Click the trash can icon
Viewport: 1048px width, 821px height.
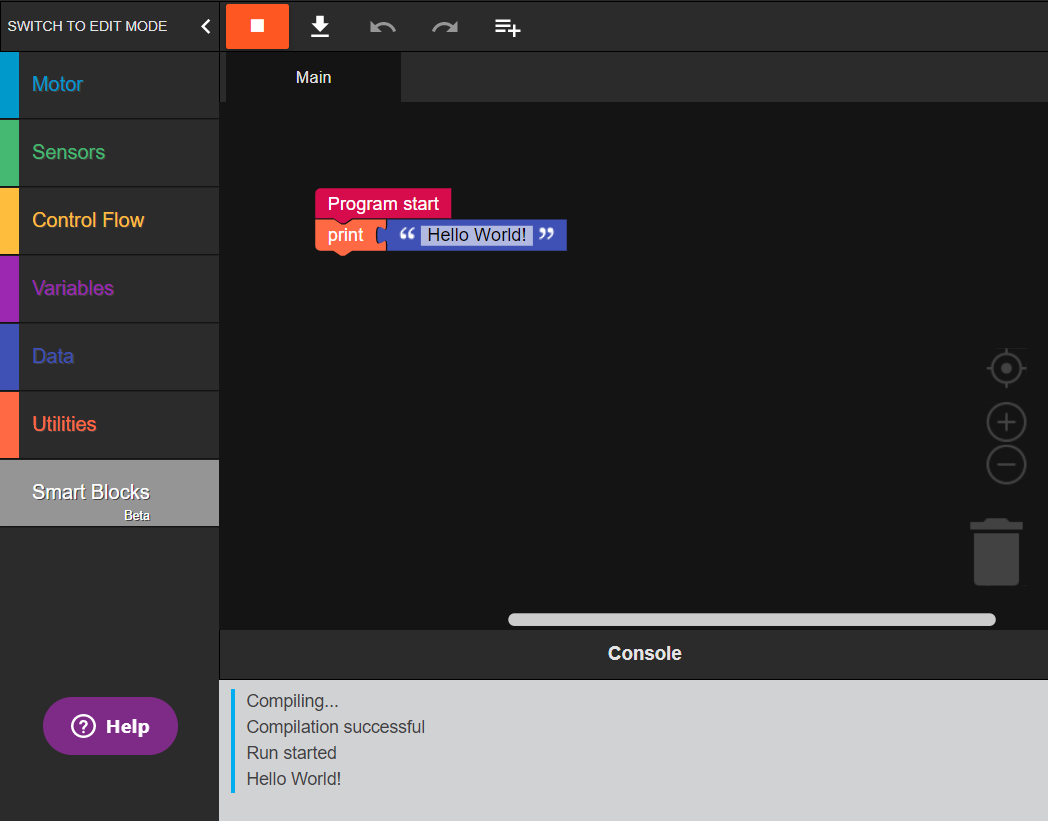[996, 552]
